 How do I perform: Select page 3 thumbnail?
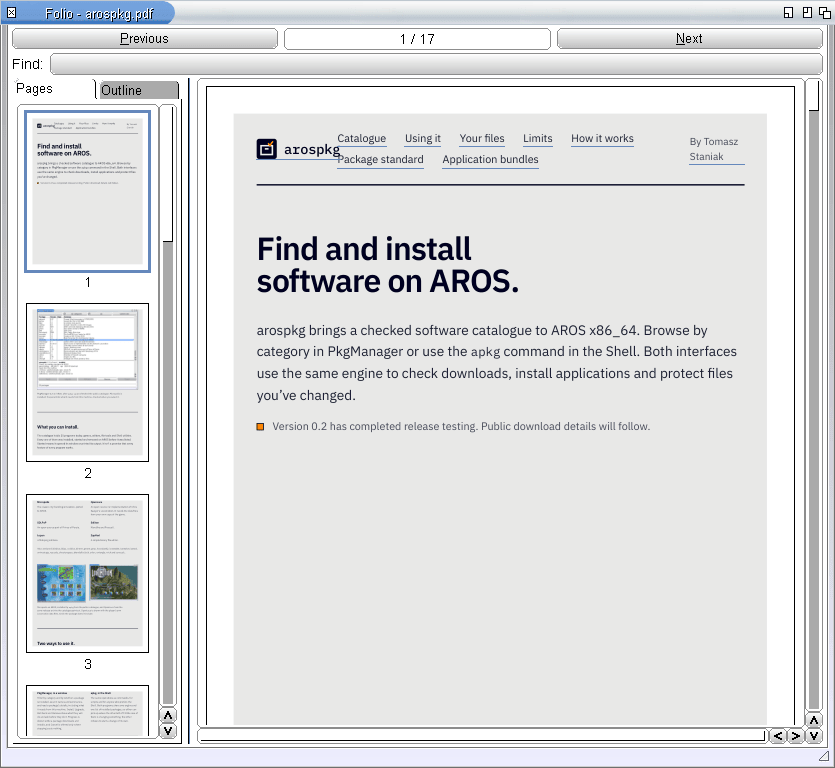87,573
